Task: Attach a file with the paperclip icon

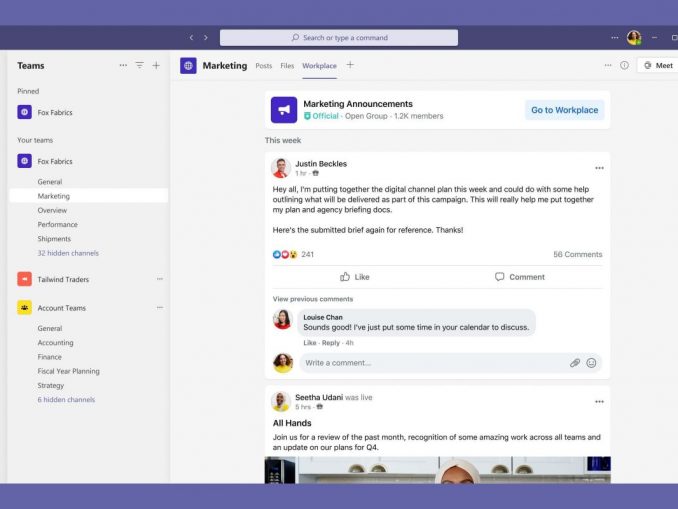Action: [x=575, y=363]
